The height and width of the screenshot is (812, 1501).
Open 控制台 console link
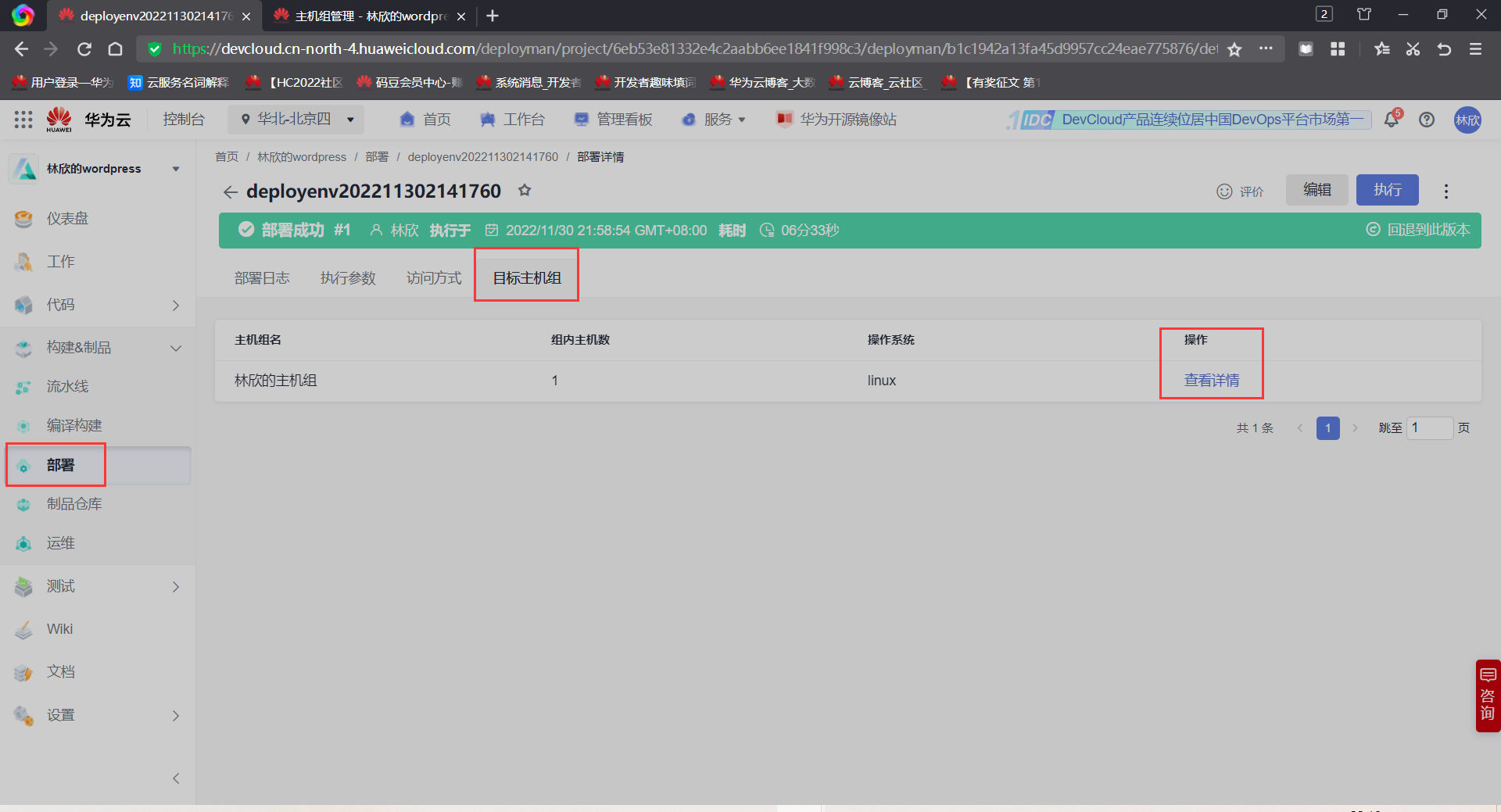pyautogui.click(x=184, y=120)
